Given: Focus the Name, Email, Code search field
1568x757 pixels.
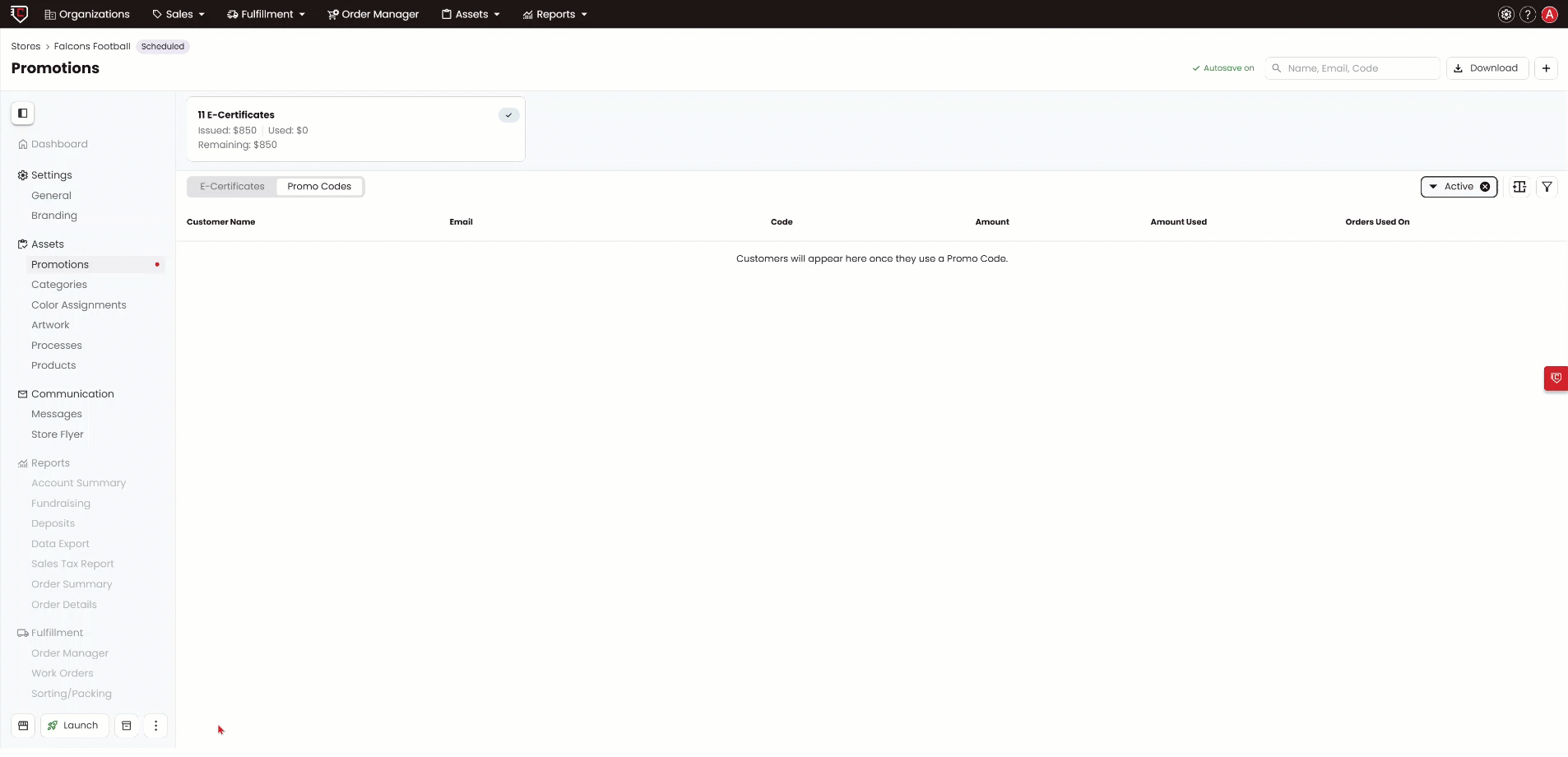Looking at the screenshot, I should tap(1352, 68).
